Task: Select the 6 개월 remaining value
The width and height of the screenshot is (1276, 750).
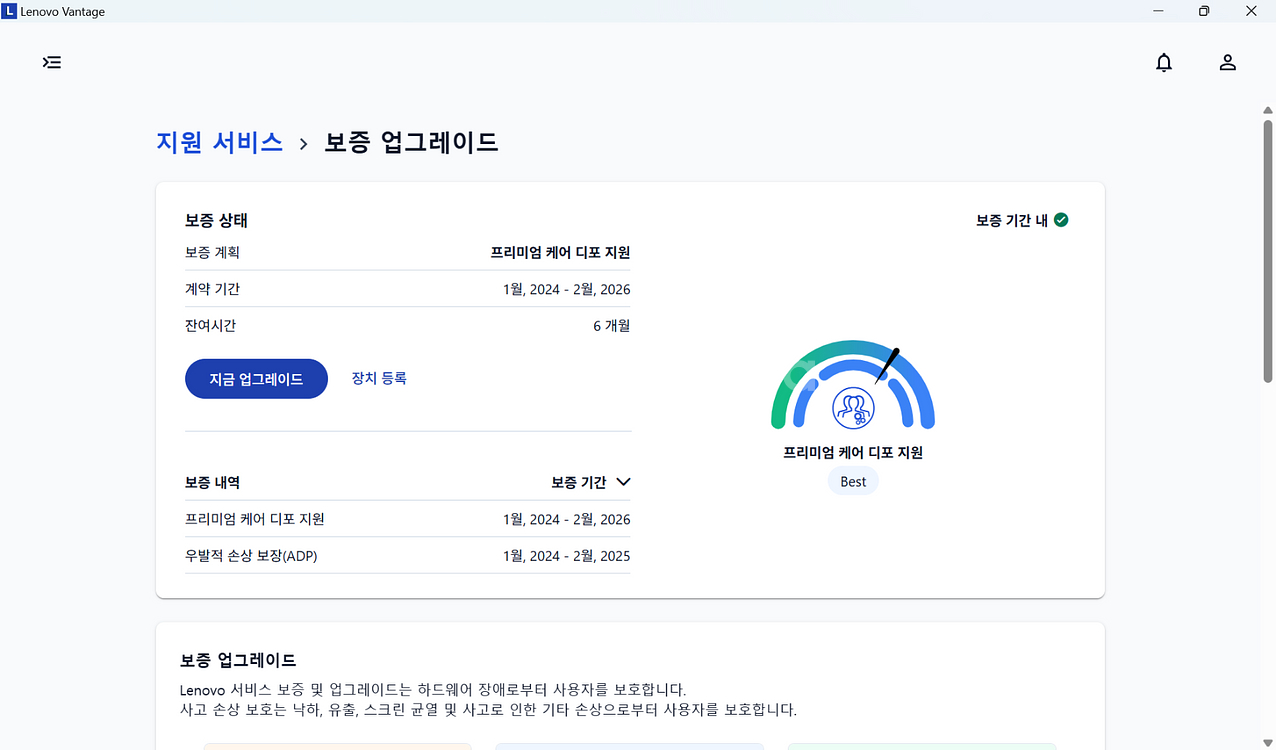Action: coord(612,326)
